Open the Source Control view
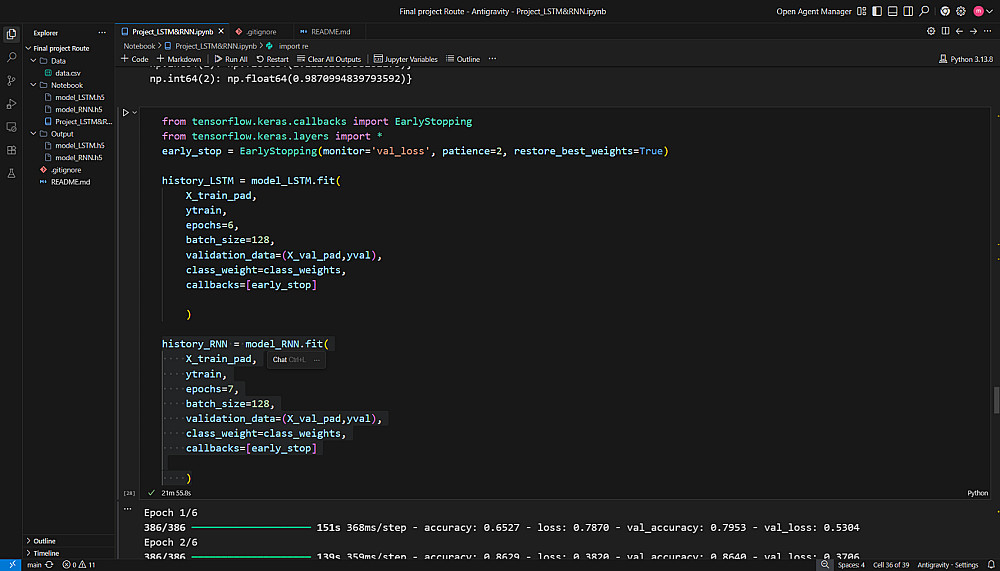Image resolution: width=1000 pixels, height=571 pixels. (x=11, y=80)
